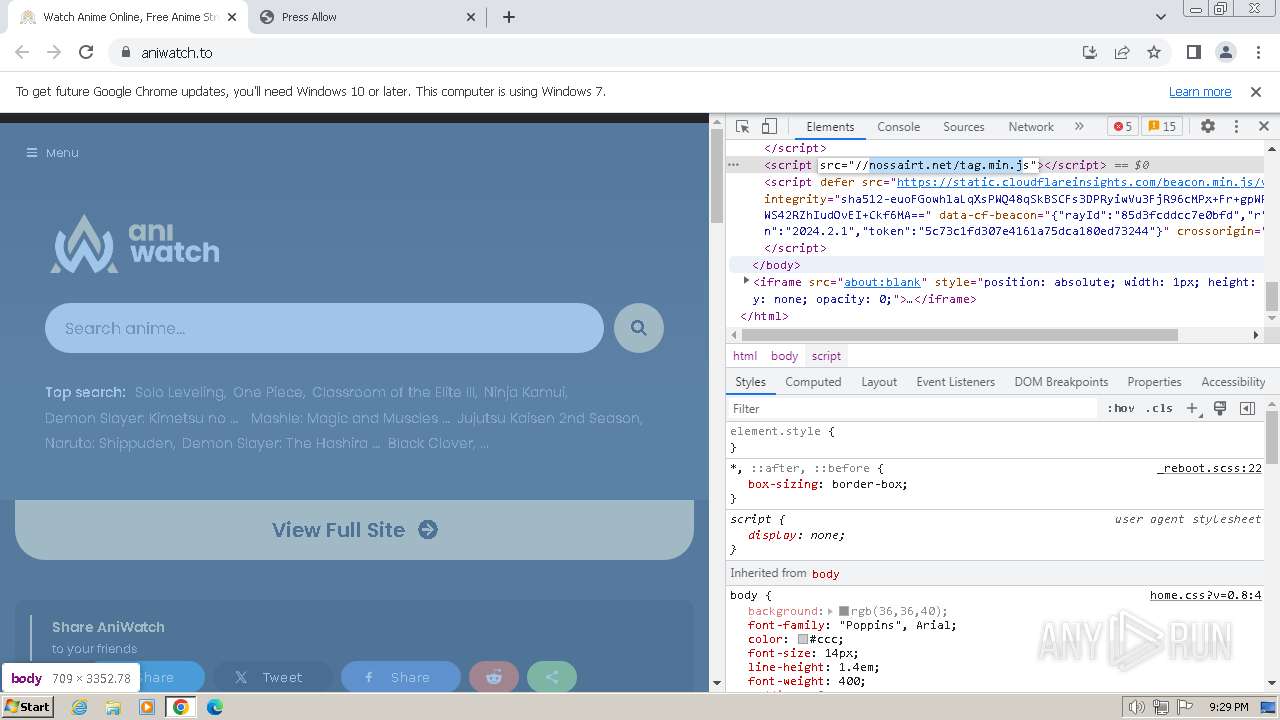
Task: Show more DevTools tabs chevron
Action: pos(1079,127)
